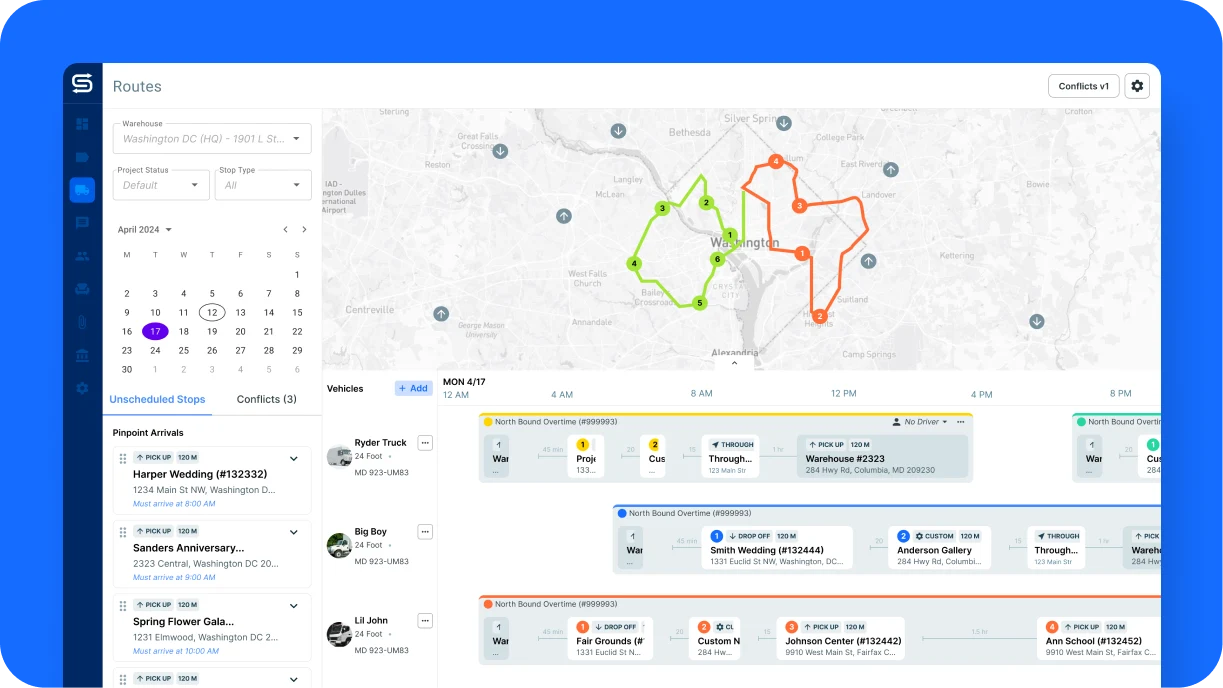
Task: Collapse the Harper Wedding stop card
Action: pyautogui.click(x=293, y=457)
